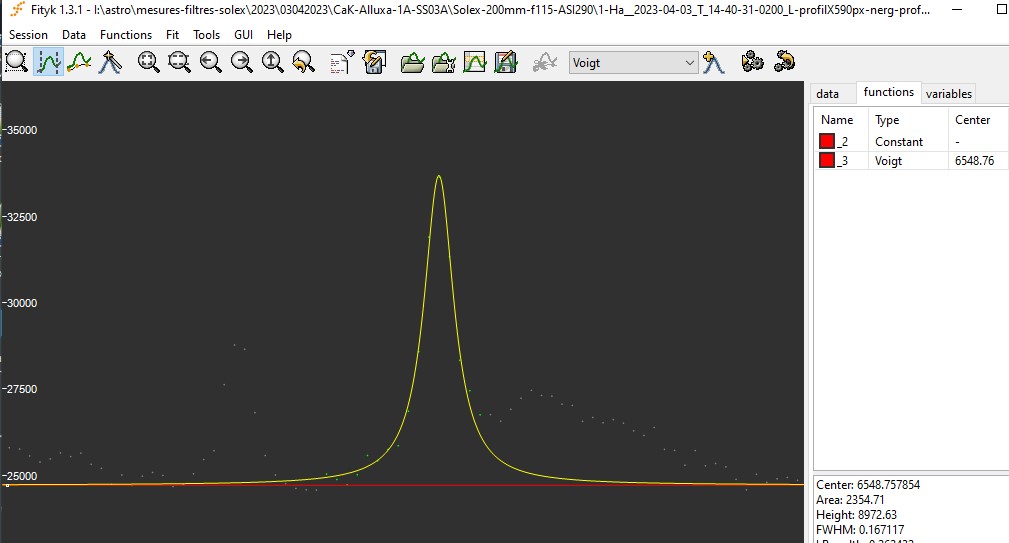The width and height of the screenshot is (1009, 543).
Task: Click the Center: 6548.757854 info line
Action: (x=867, y=485)
